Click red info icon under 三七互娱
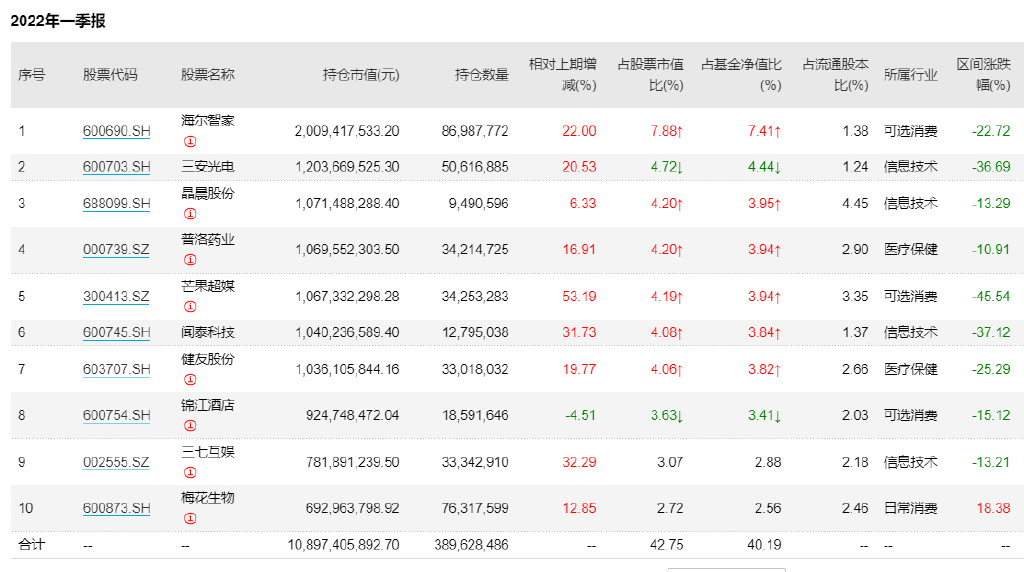The width and height of the screenshot is (1024, 572). click(x=190, y=472)
